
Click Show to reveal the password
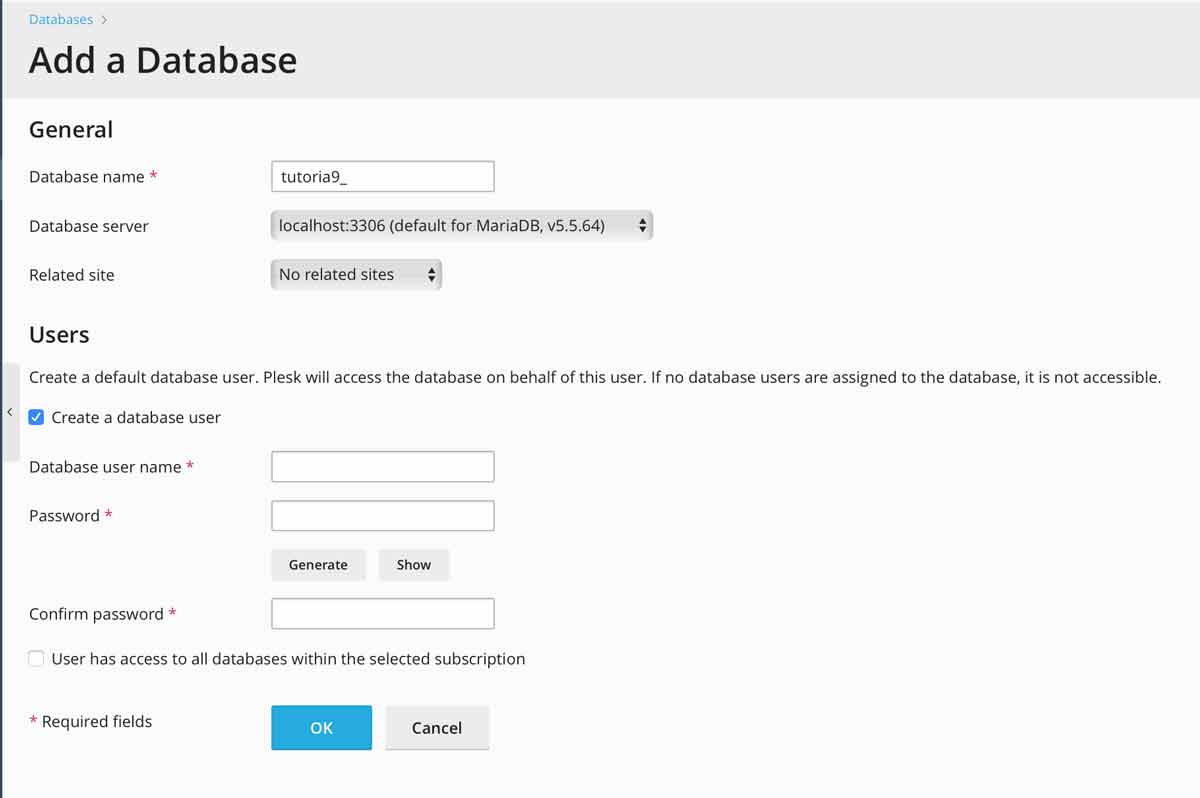click(413, 564)
